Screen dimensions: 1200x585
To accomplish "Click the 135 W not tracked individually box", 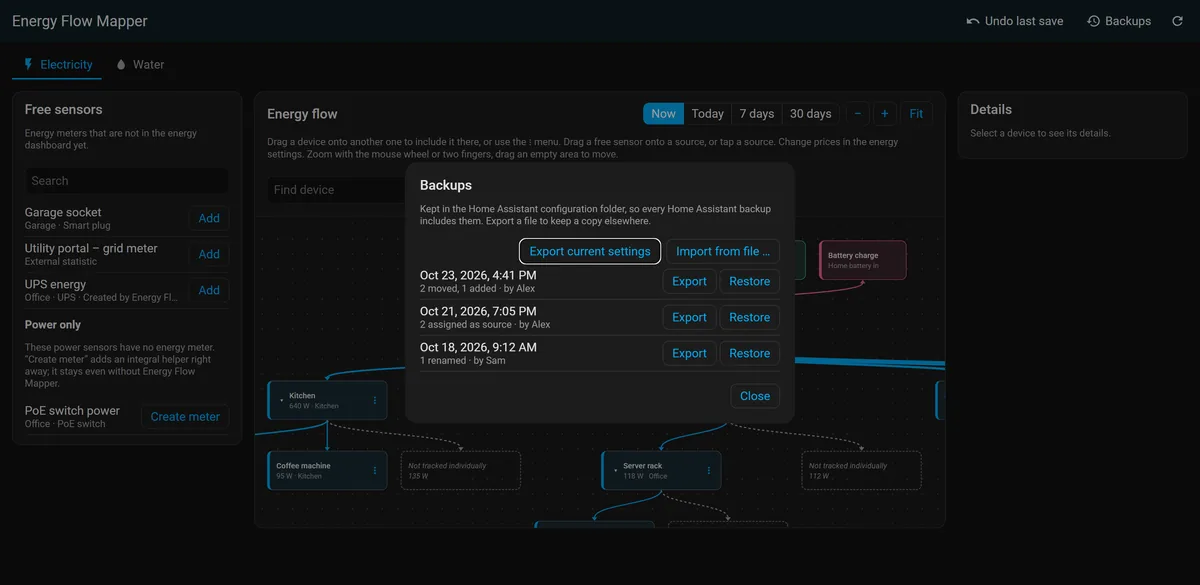I will point(461,470).
